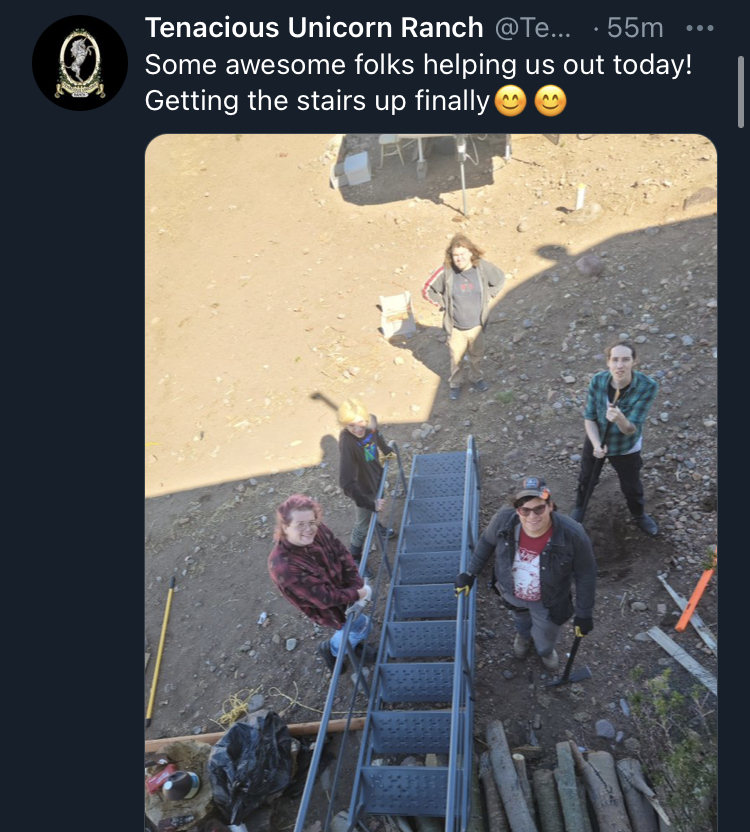
Task: Click the second smiling emoji in tweet
Action: tap(550, 101)
